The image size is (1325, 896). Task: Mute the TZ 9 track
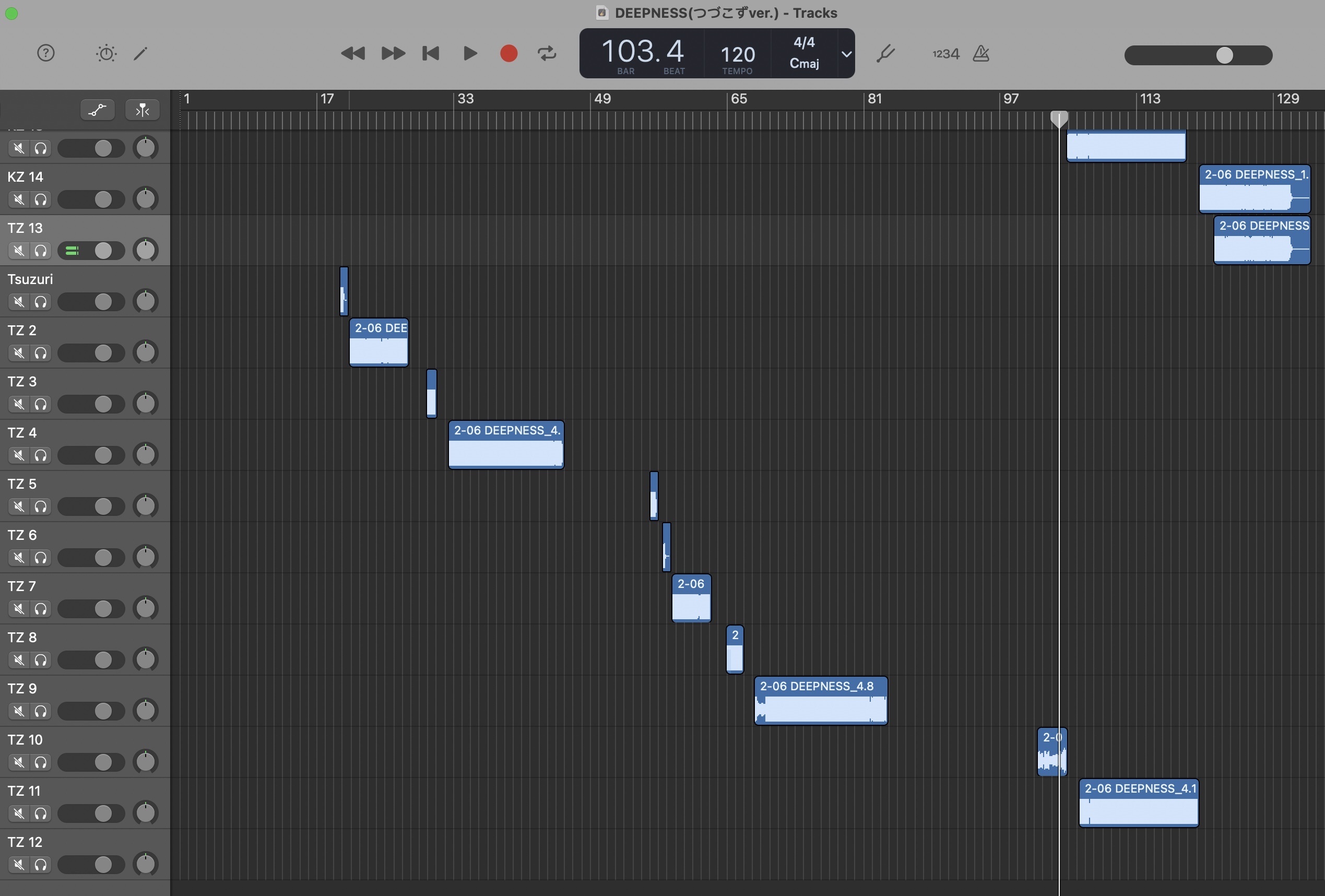(x=19, y=711)
